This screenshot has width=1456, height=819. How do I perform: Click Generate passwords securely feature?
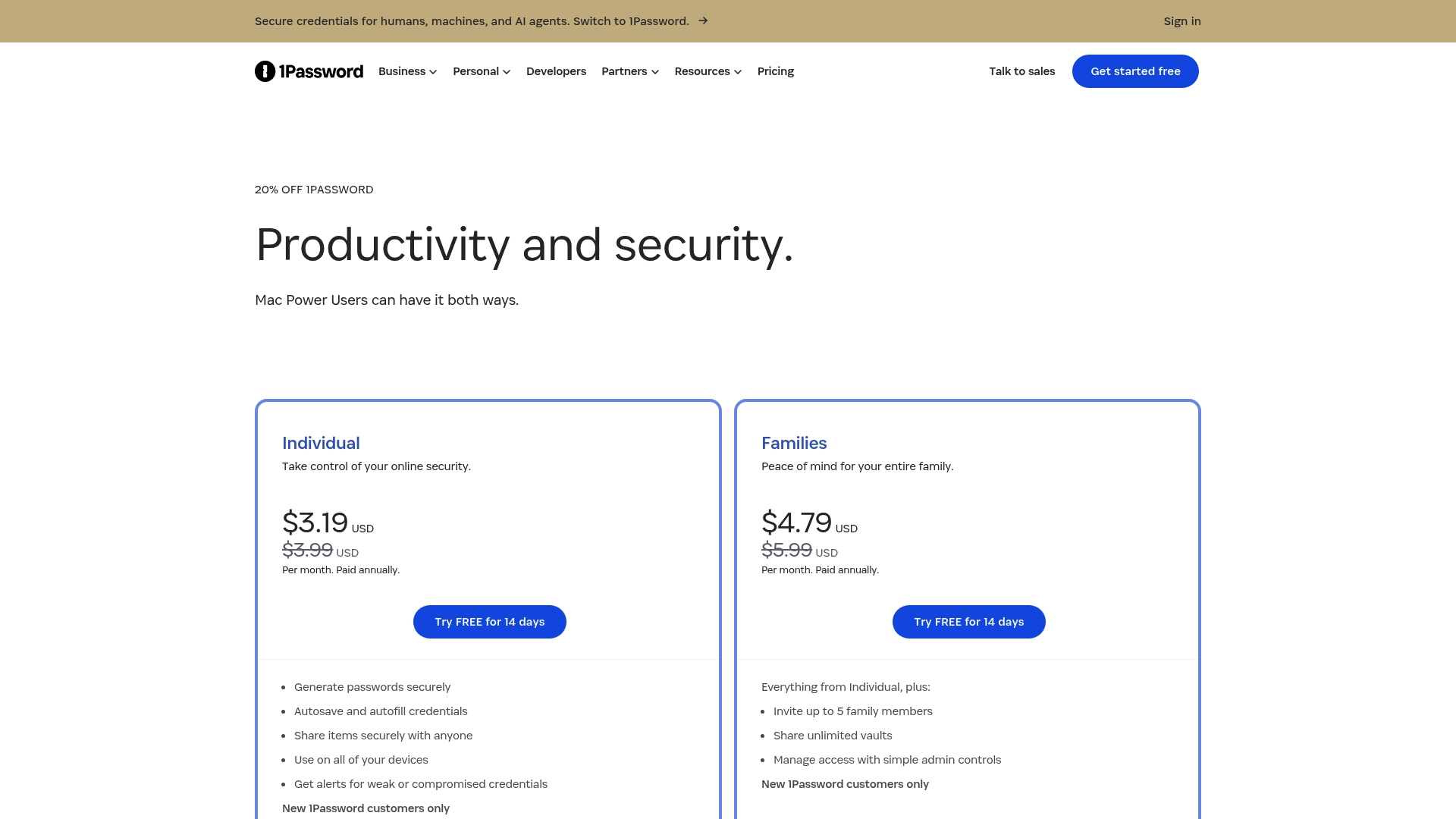(372, 687)
